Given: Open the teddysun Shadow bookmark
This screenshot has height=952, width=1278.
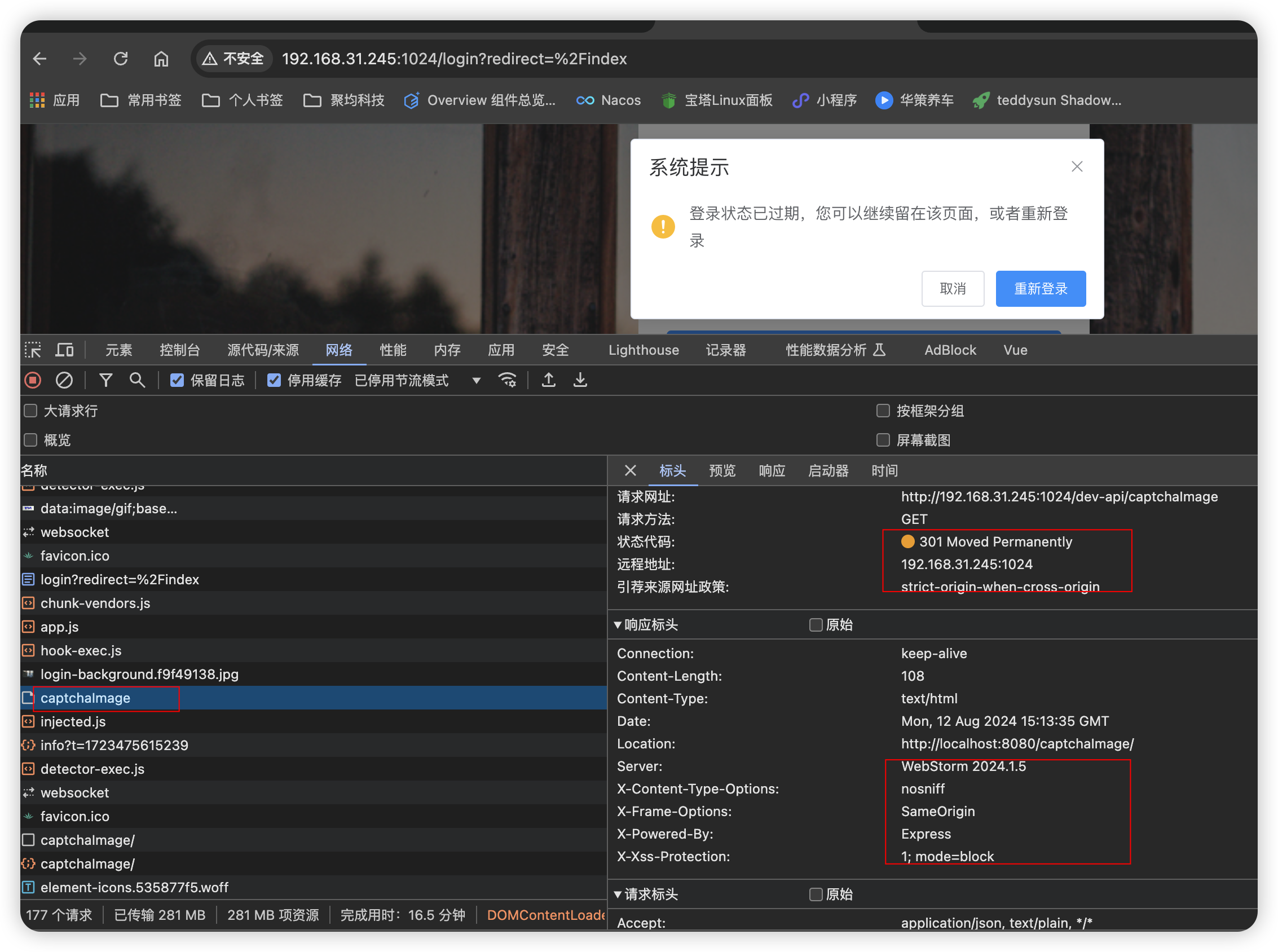Looking at the screenshot, I should click(x=1047, y=100).
